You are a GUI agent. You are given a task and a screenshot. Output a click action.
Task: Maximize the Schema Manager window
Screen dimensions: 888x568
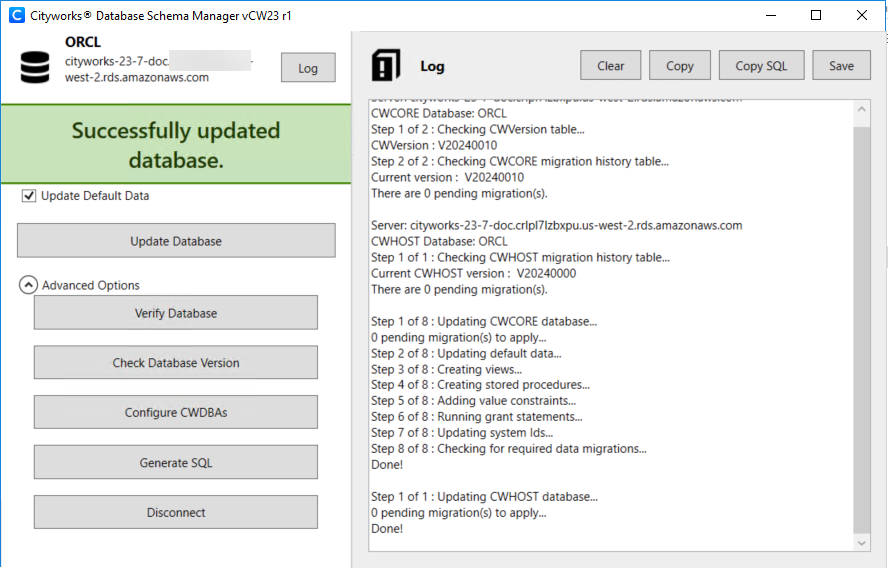(x=816, y=15)
